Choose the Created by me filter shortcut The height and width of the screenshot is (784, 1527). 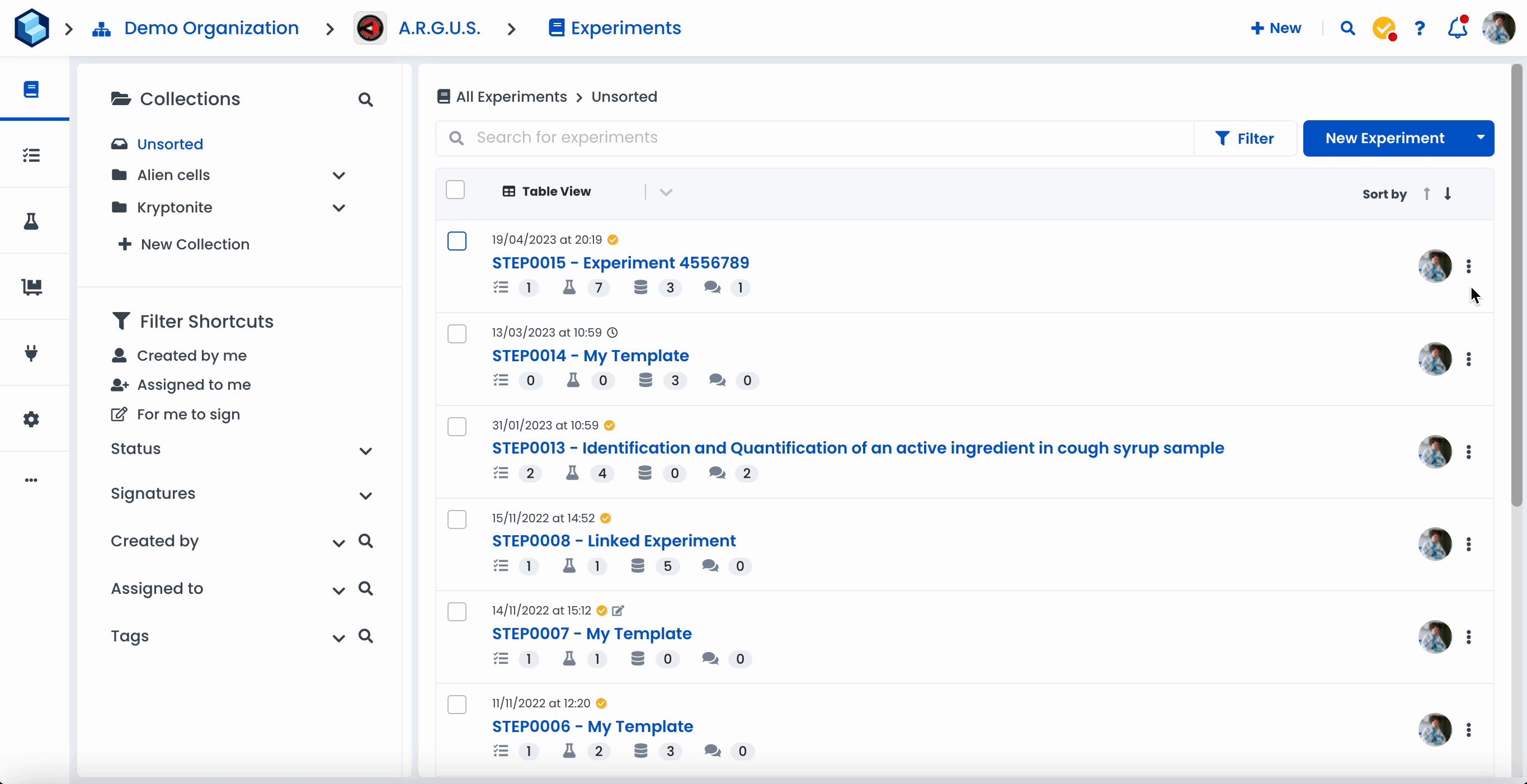point(191,356)
